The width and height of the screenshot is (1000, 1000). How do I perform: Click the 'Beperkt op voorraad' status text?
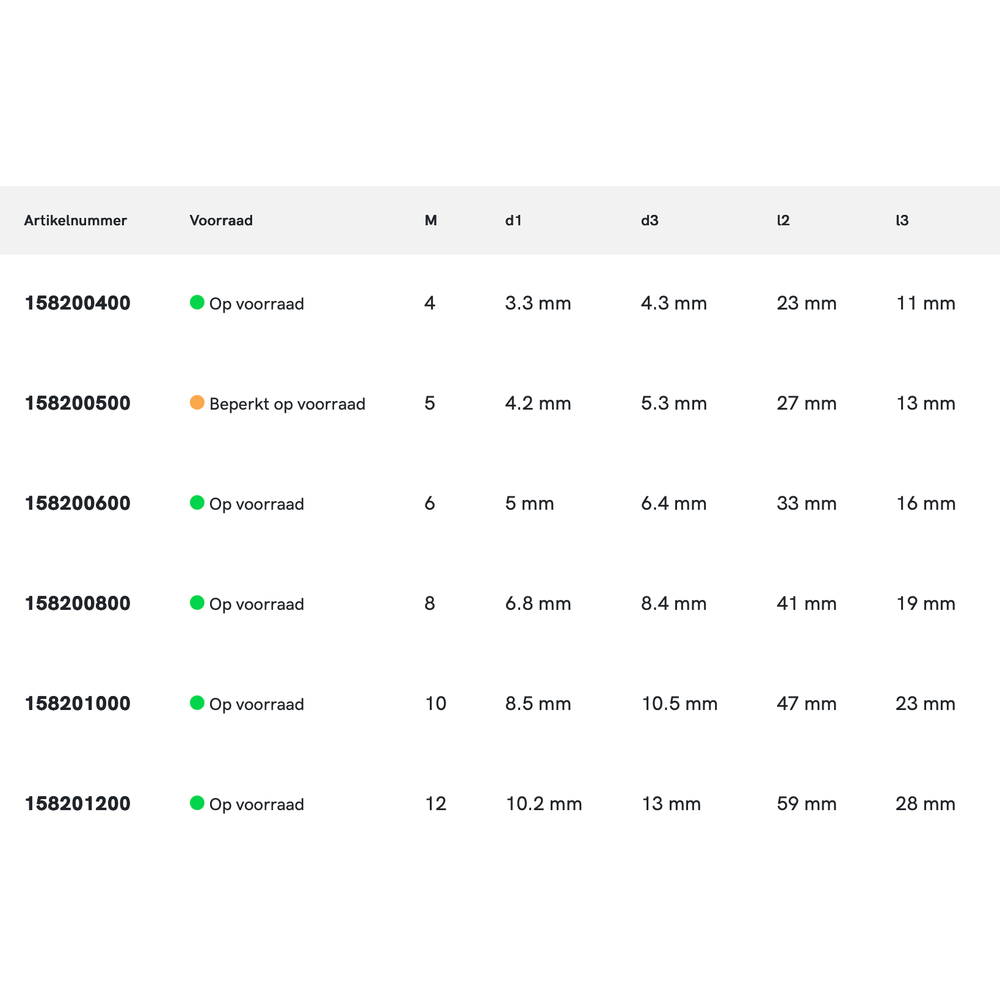pyautogui.click(x=287, y=404)
